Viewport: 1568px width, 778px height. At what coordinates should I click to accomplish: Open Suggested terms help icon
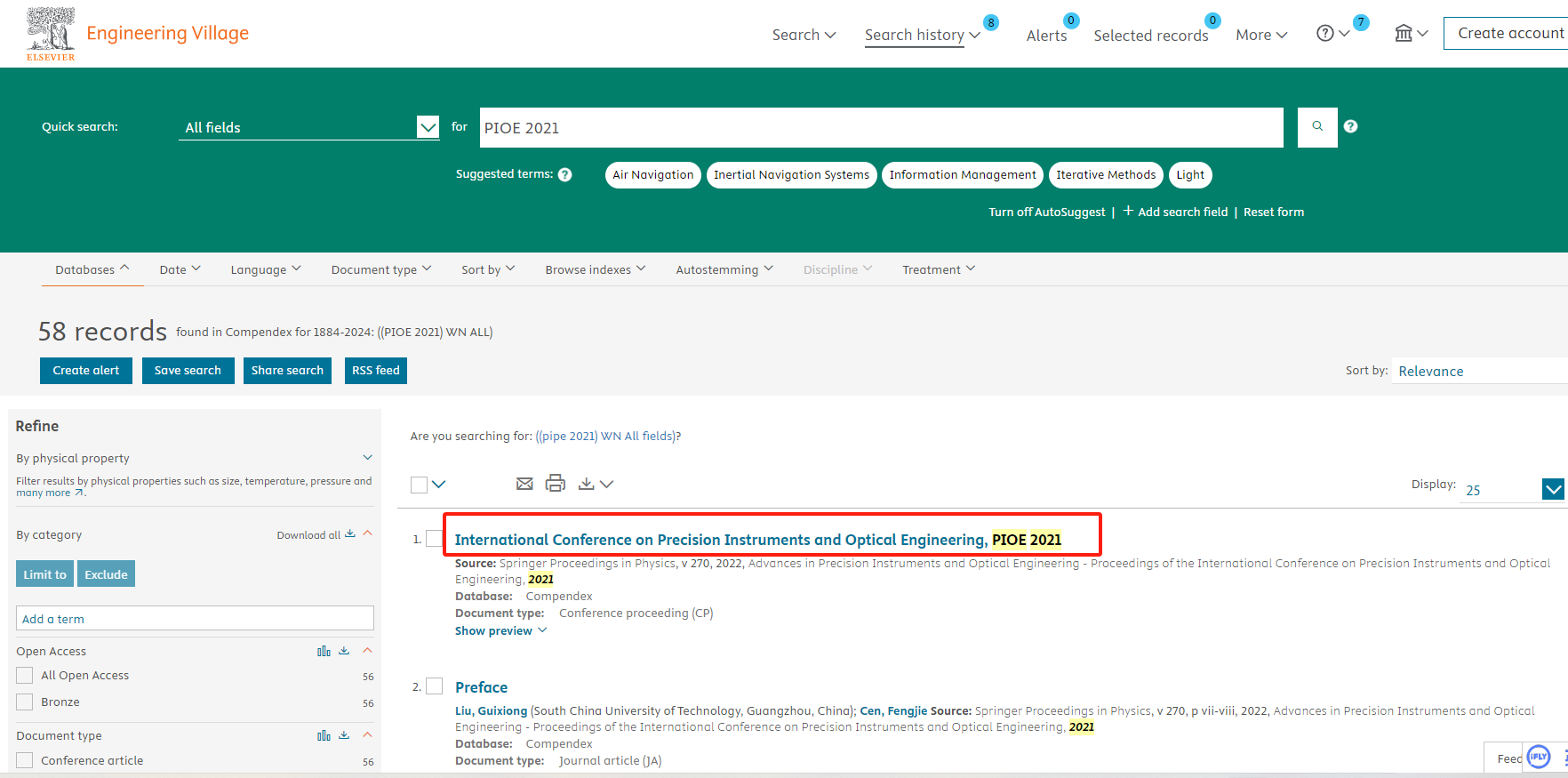coord(564,175)
